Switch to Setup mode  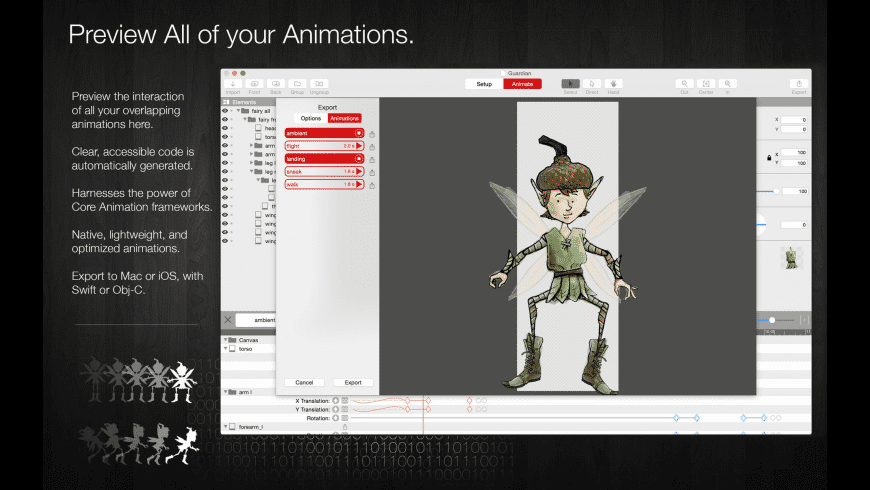[x=484, y=84]
